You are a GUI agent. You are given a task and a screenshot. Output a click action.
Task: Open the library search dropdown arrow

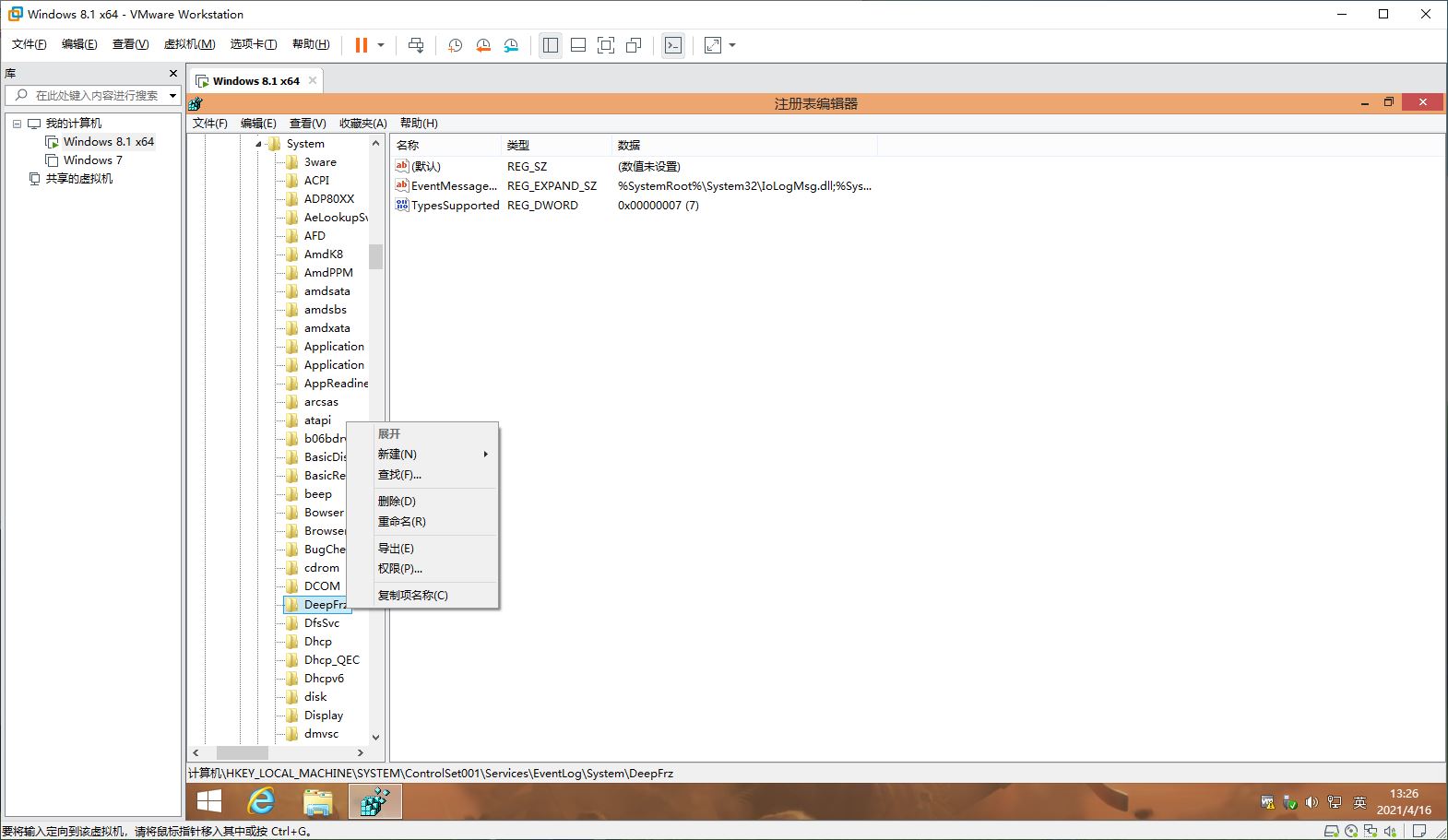tap(172, 95)
